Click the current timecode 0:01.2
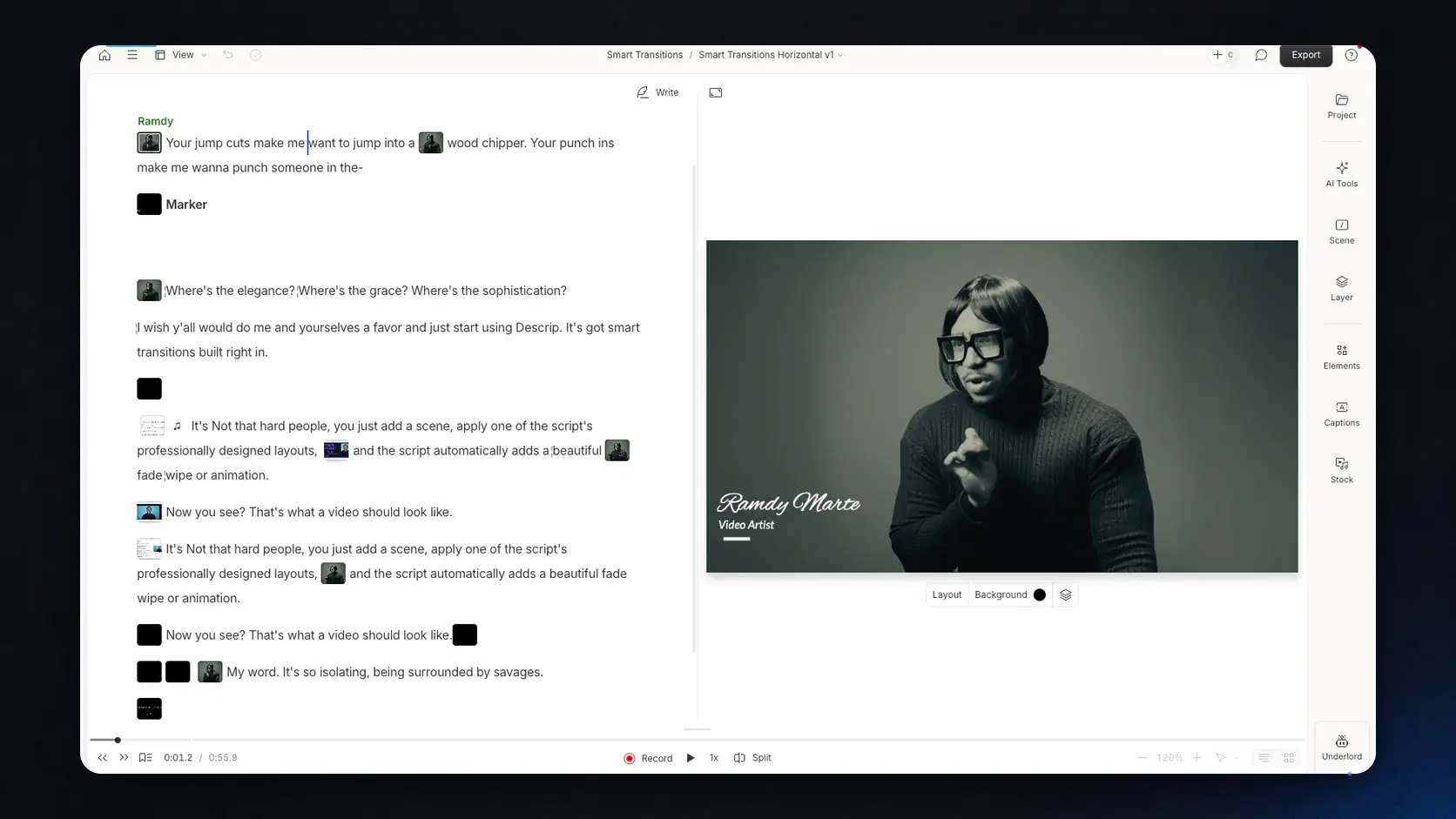The width and height of the screenshot is (1456, 819). [178, 758]
